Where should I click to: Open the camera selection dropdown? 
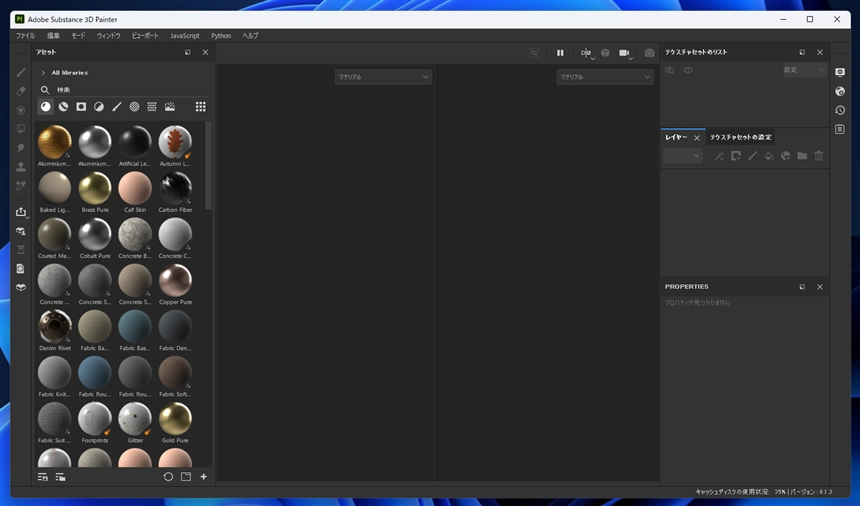tap(625, 53)
